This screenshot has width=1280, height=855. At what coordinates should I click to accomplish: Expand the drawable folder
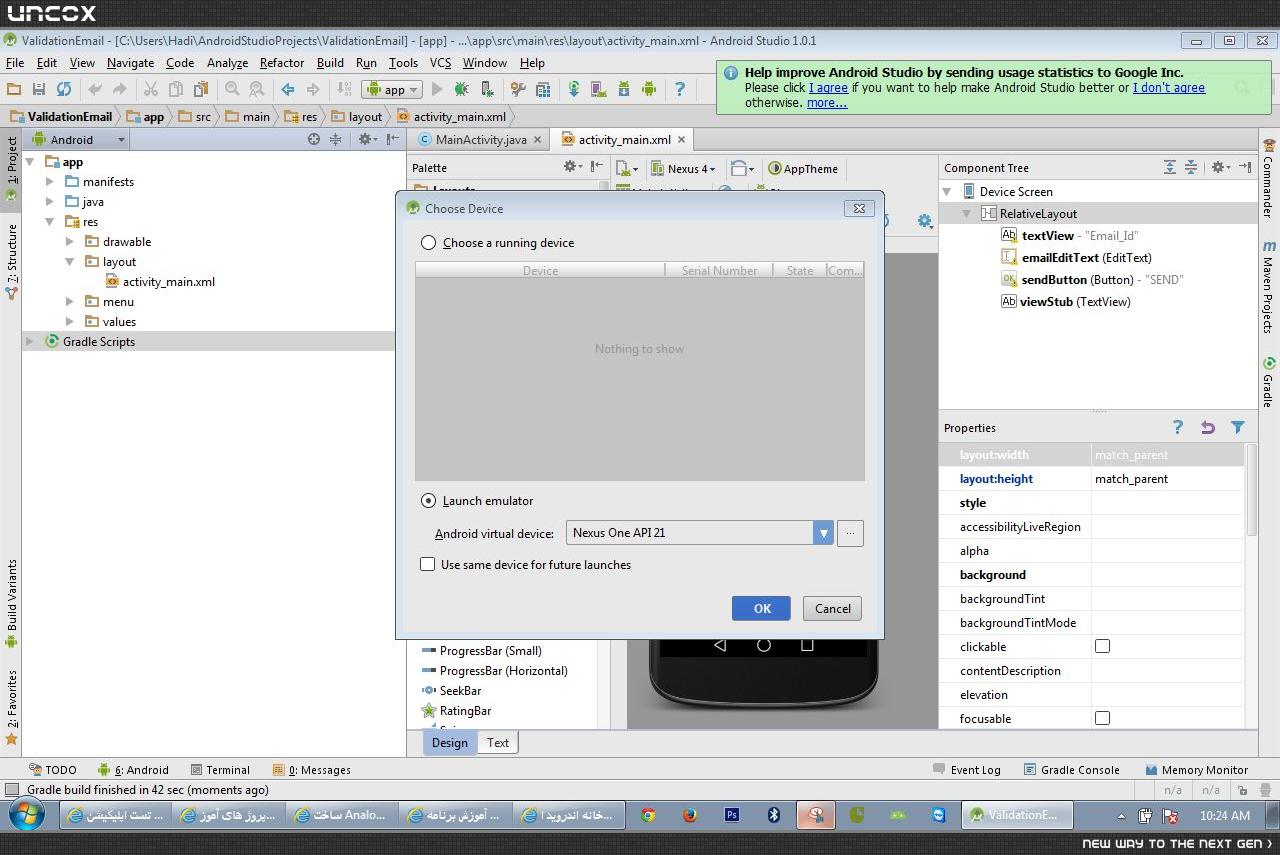click(70, 241)
